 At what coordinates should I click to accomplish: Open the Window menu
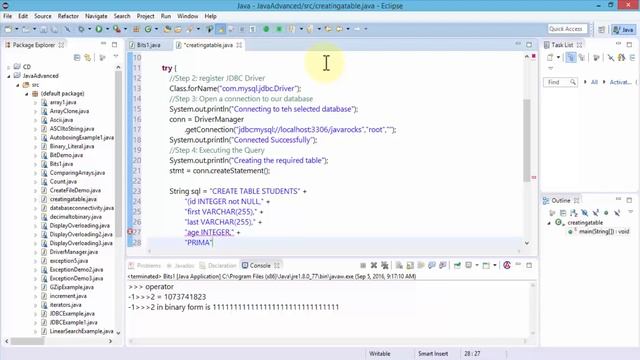(187, 16)
